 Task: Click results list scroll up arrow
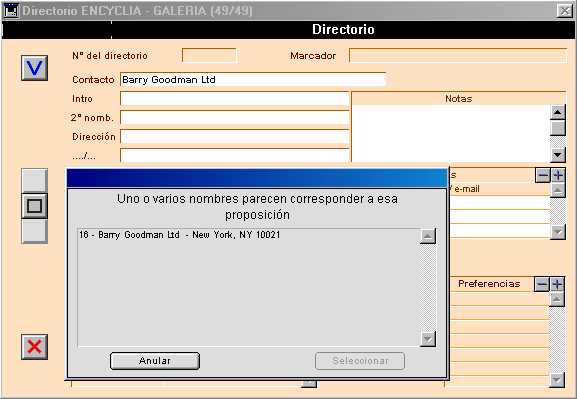tap(428, 236)
